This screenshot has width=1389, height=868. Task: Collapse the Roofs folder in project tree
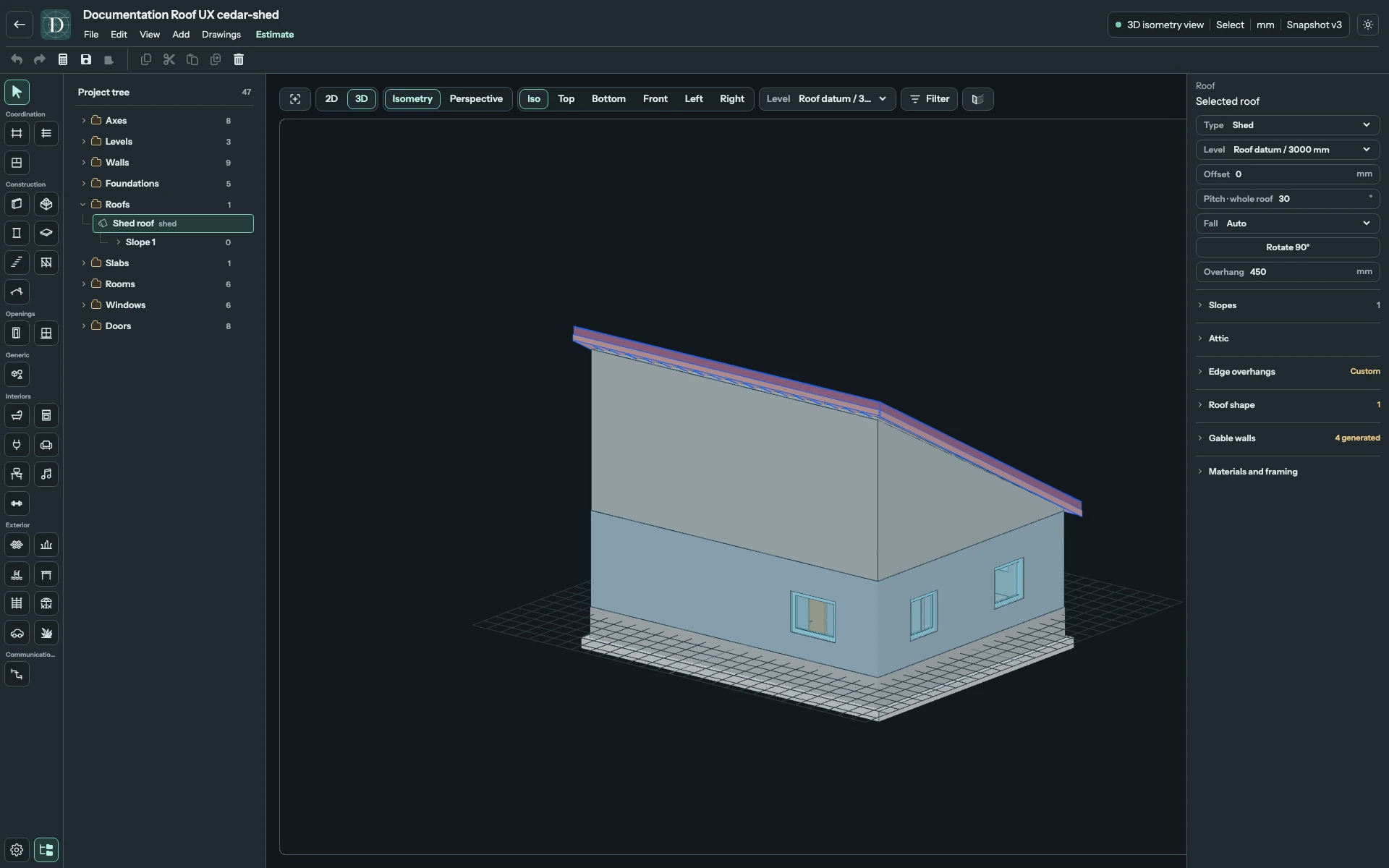click(x=83, y=205)
